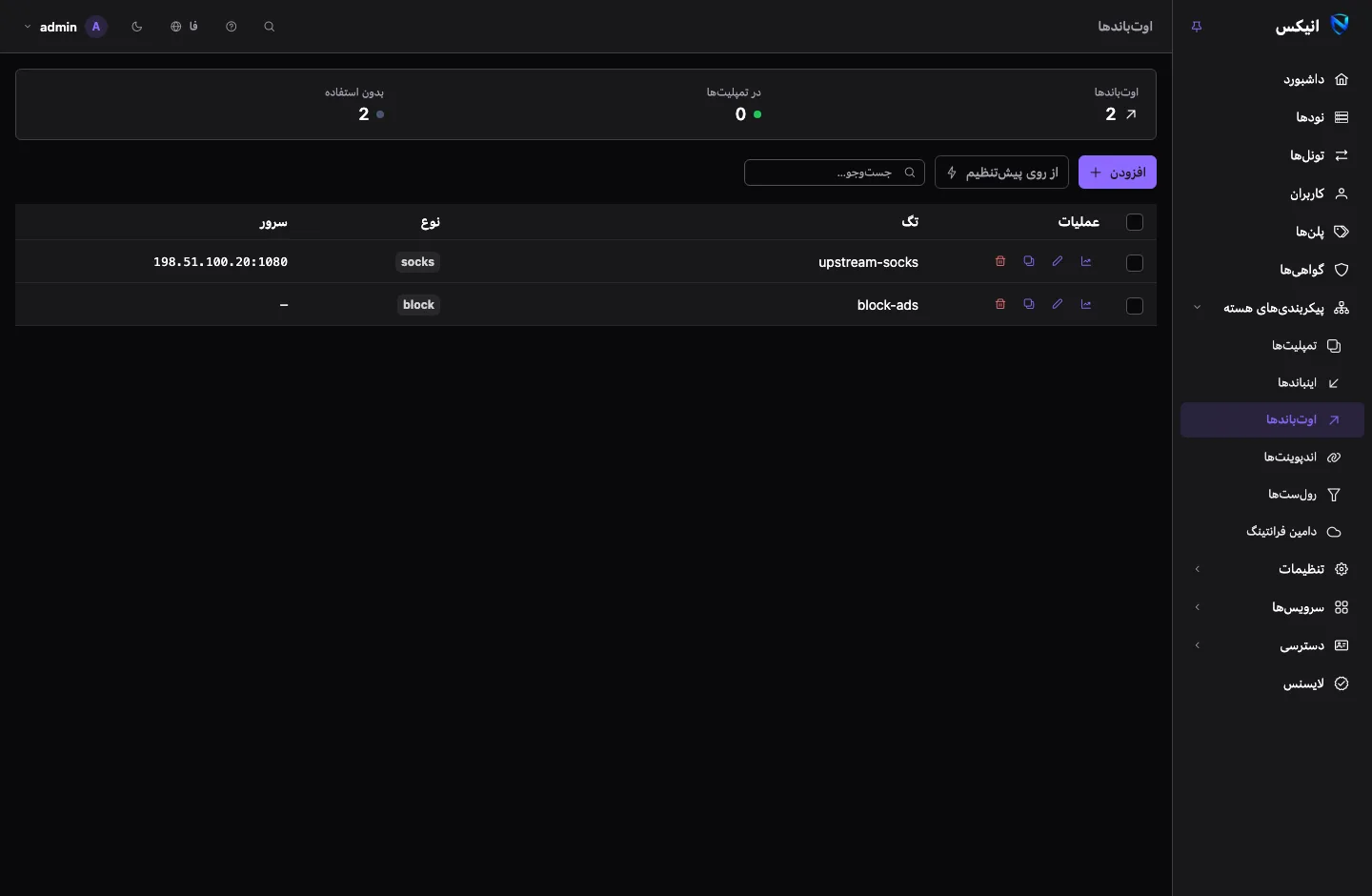Select the upstream-socks row checkbox
The height and width of the screenshot is (896, 1372).
1135,263
